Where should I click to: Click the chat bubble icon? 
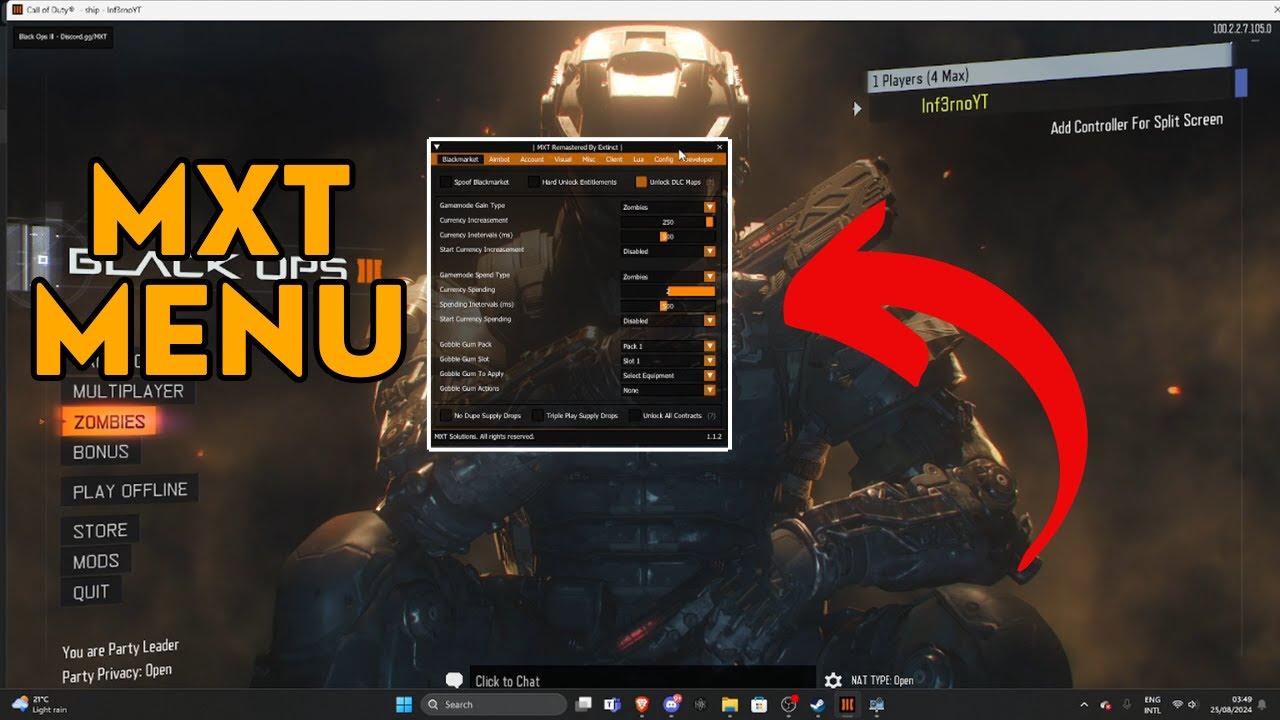(454, 681)
